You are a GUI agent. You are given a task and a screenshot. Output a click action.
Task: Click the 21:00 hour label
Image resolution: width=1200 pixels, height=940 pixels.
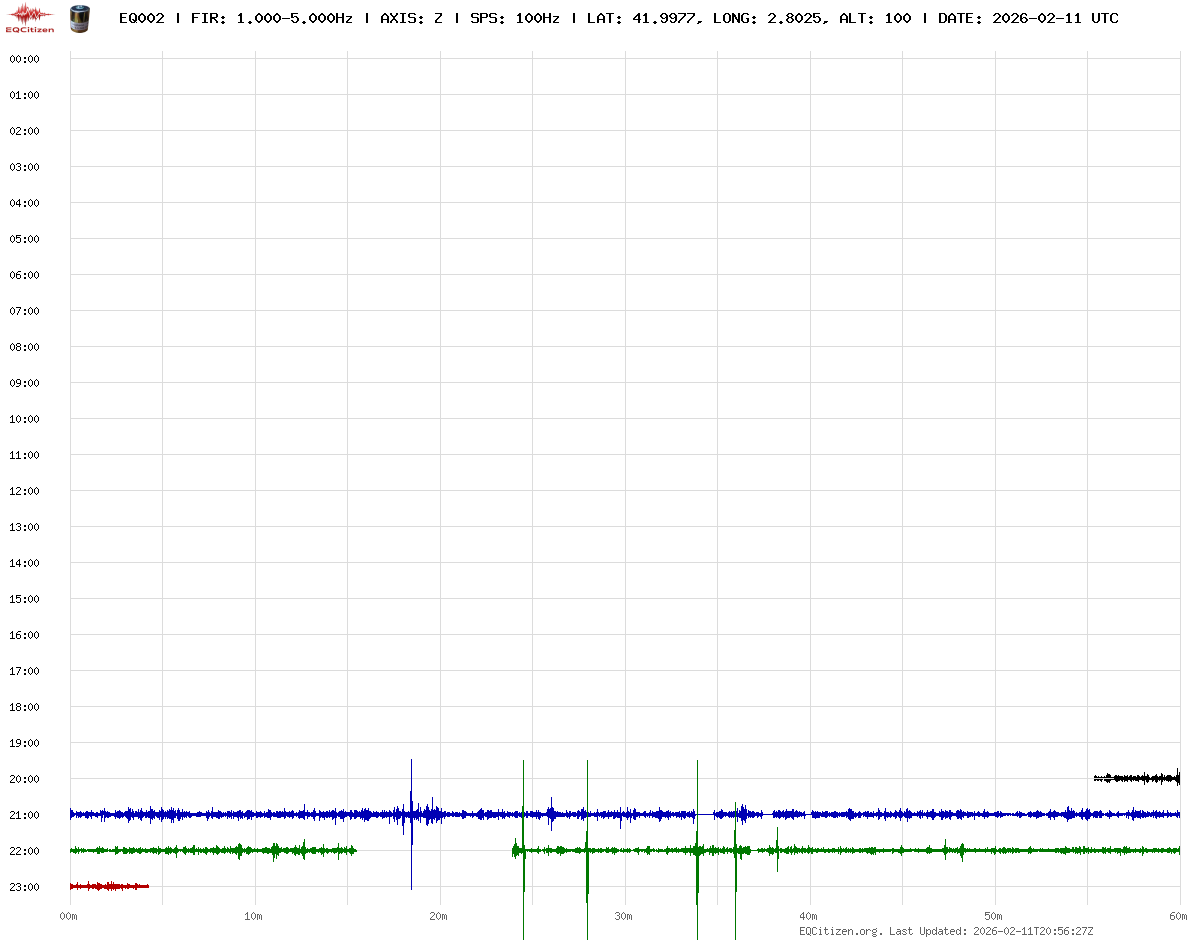point(24,815)
